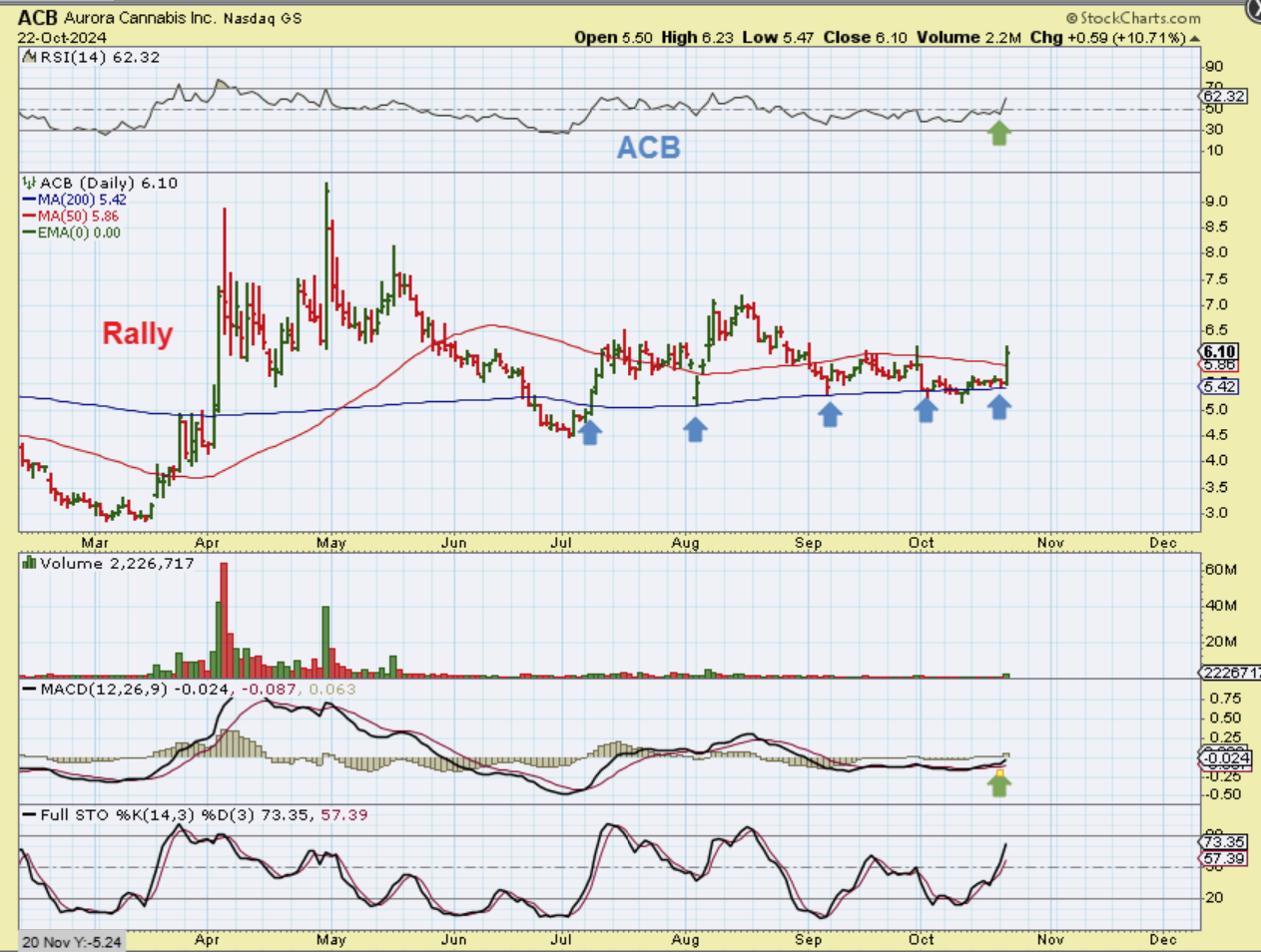Click the 73.35 stochastic %K axis tag
This screenshot has width=1261, height=952.
pos(1223,842)
